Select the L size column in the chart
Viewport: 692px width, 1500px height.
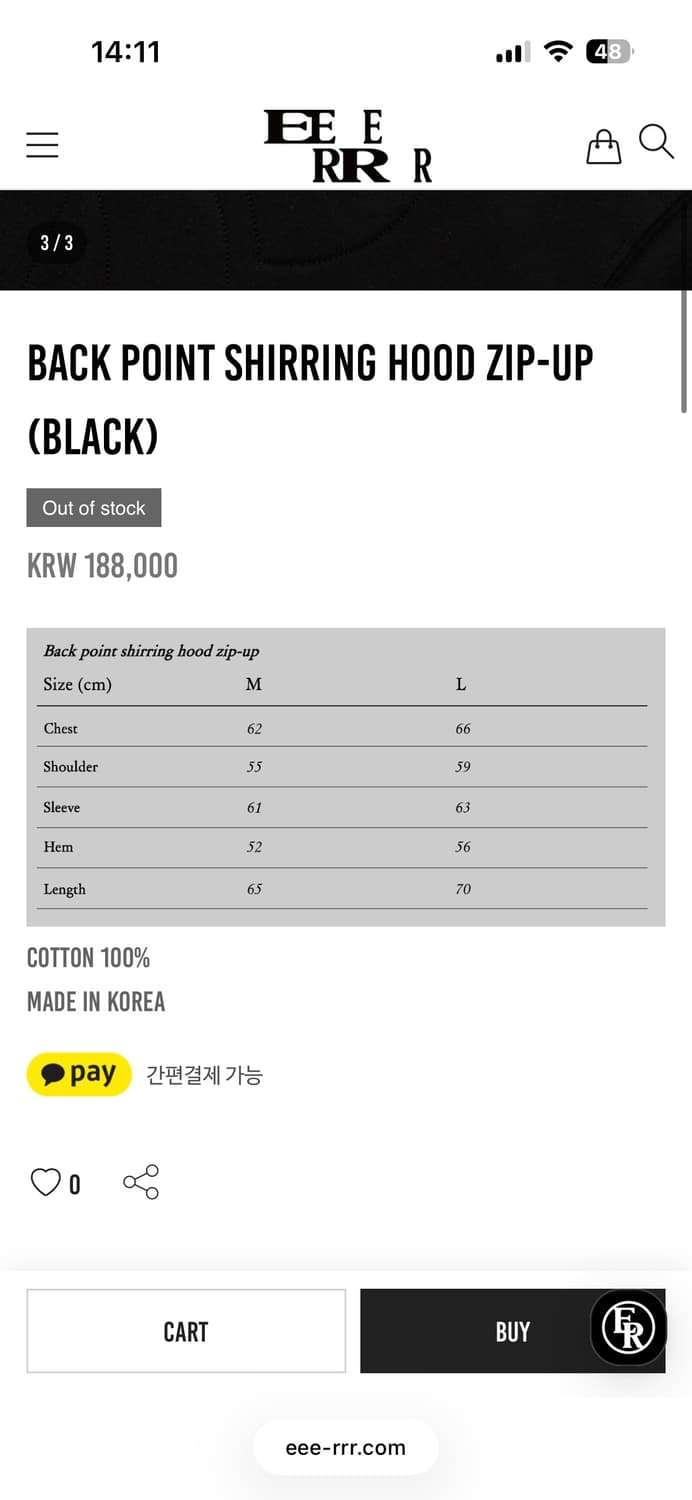460,684
